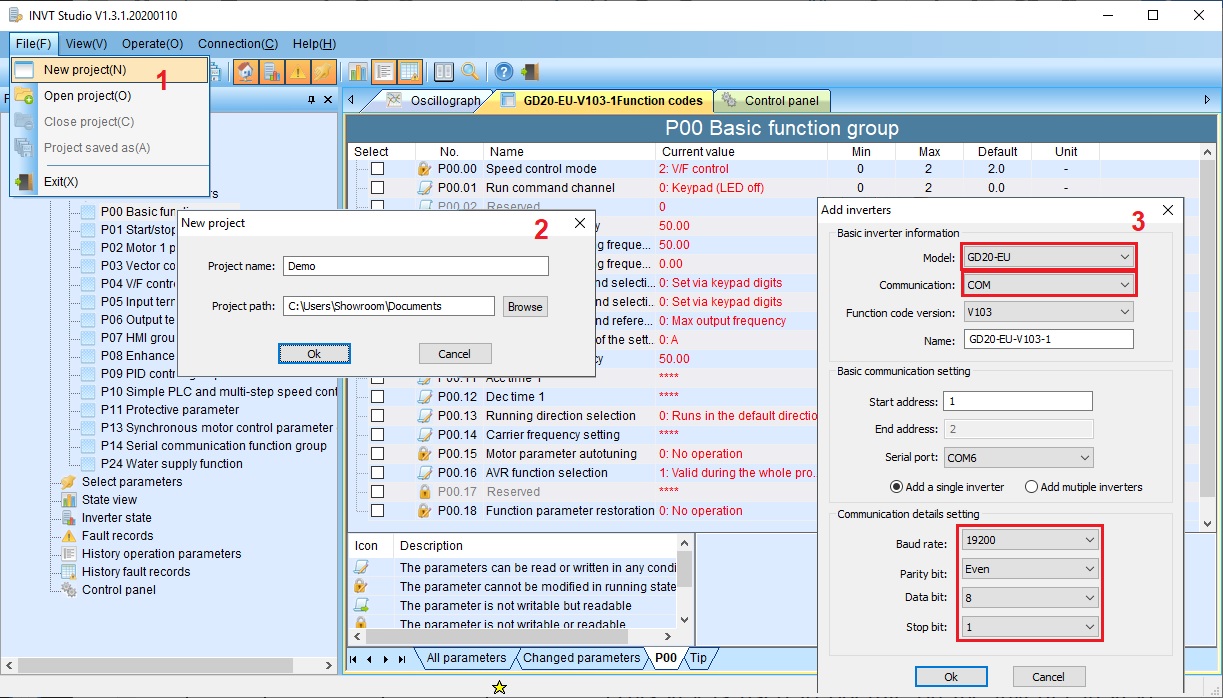Open the Parity bit dropdown
This screenshot has height=698, width=1223.
point(1029,569)
